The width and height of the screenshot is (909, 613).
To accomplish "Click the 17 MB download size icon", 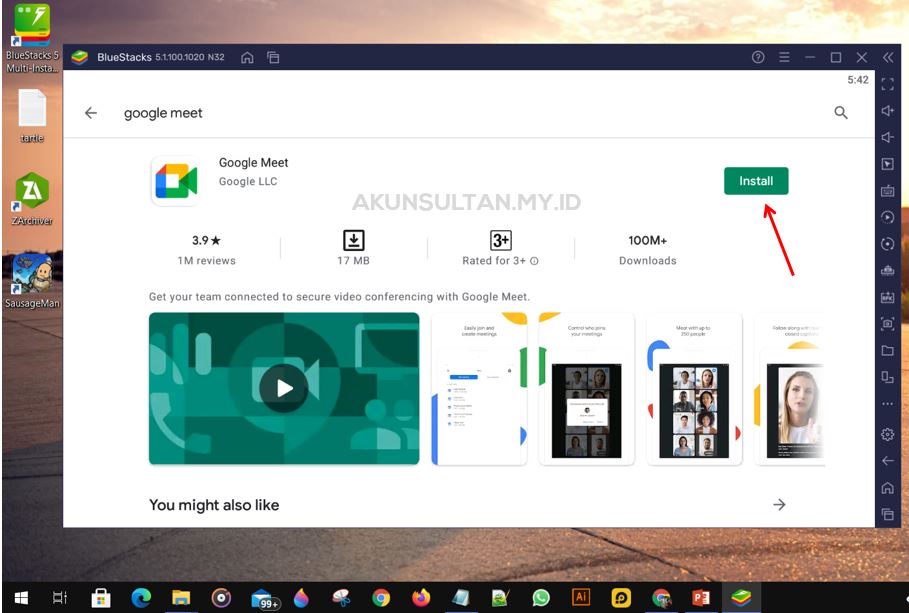I will (x=354, y=240).
